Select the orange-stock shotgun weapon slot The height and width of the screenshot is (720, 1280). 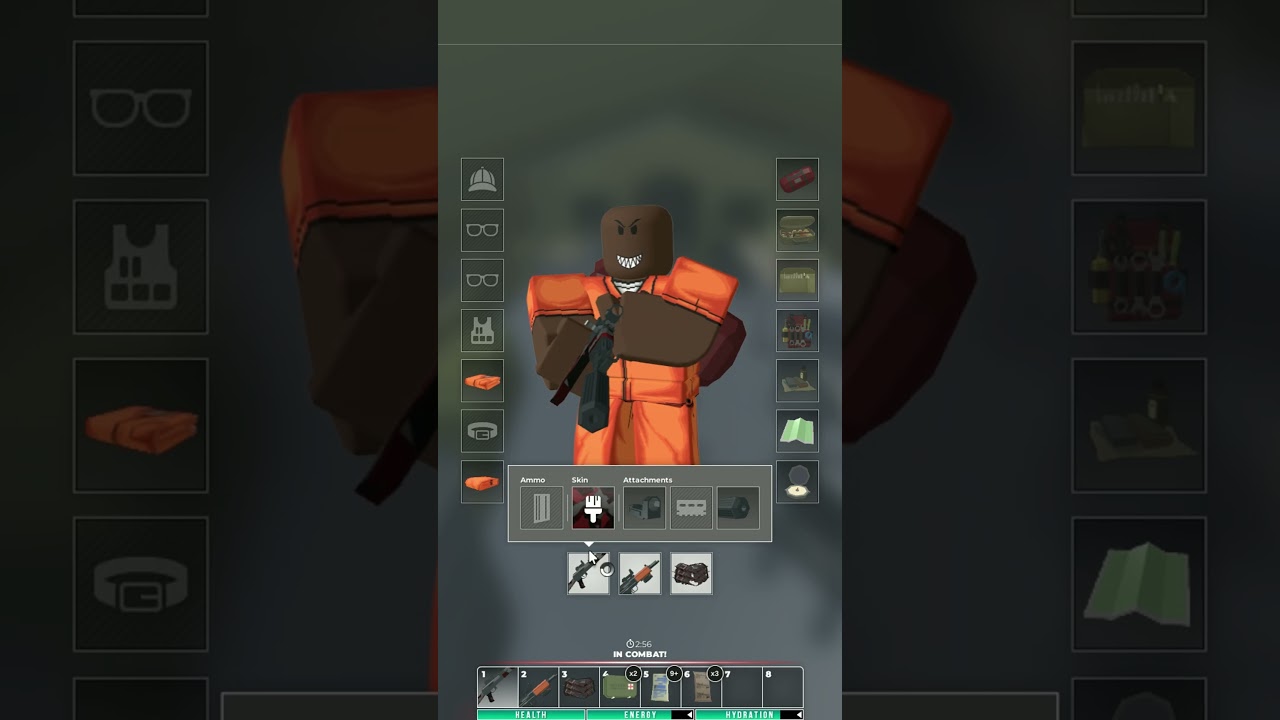pyautogui.click(x=640, y=574)
